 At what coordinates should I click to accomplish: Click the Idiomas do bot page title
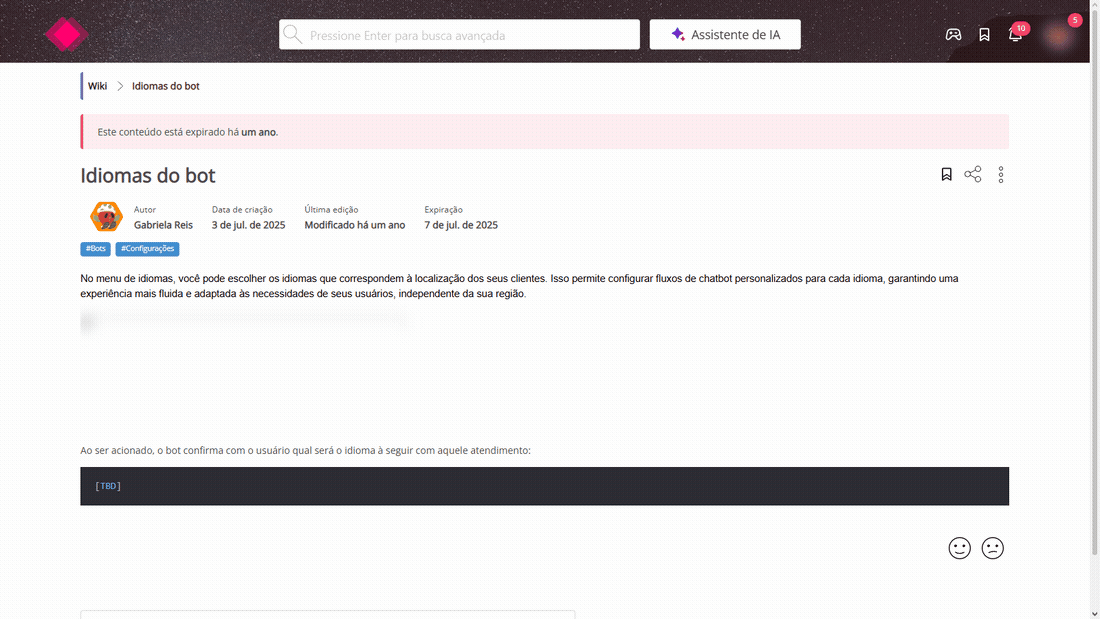pos(148,175)
